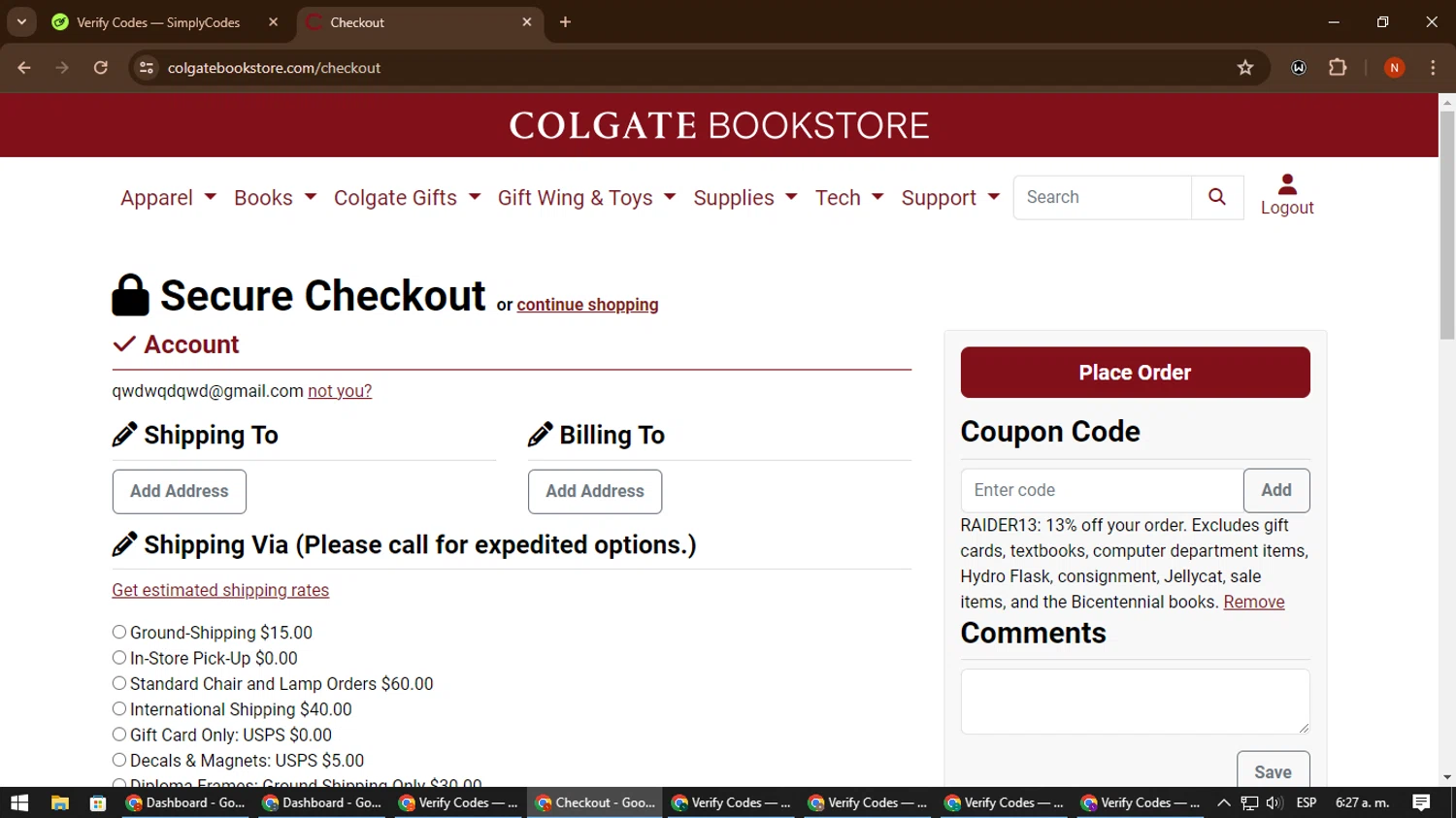Click the pencil icon beside Billing To

pyautogui.click(x=540, y=435)
